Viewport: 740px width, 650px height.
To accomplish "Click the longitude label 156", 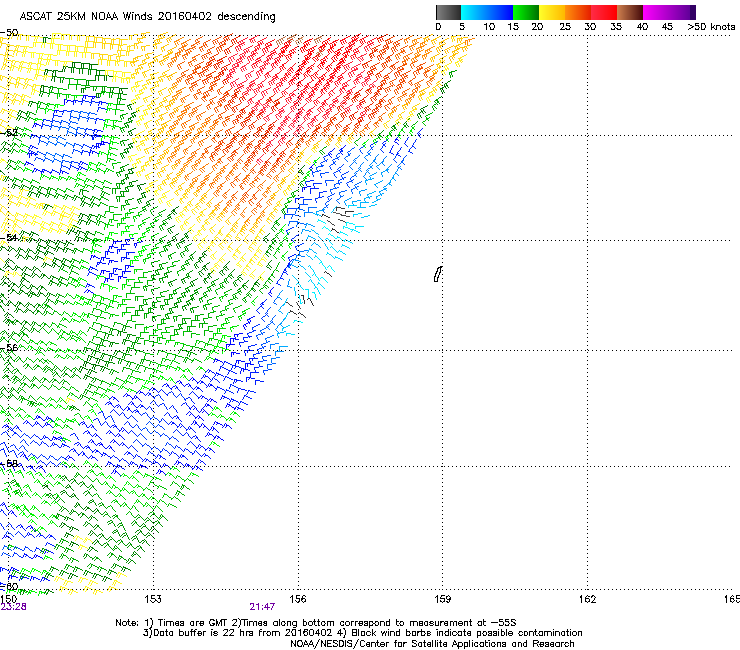I will (x=298, y=599).
